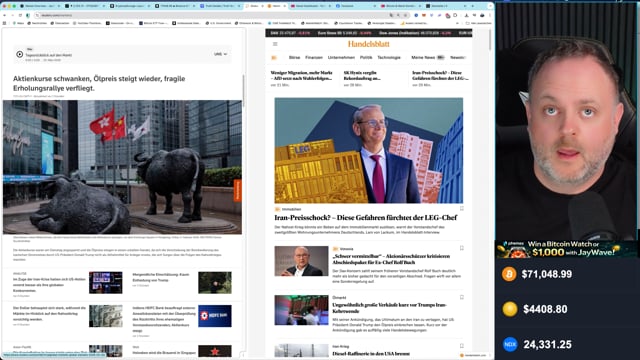Open article 'Ungewöhnlich große Verkäufe kurz vor Trumps'
Screen dimensions: 640x360
pos(389,308)
